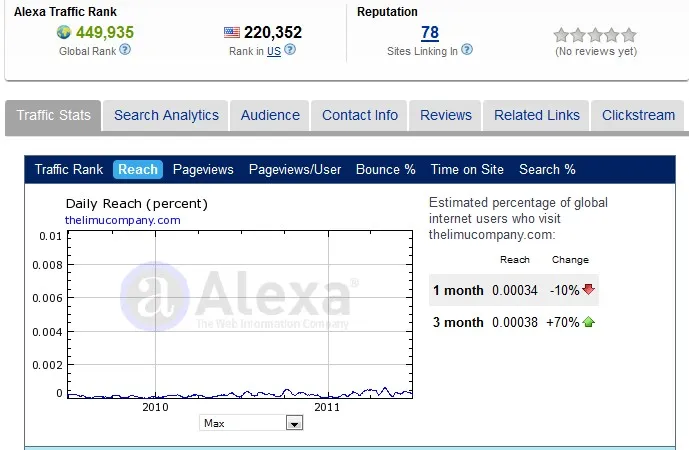This screenshot has height=450, width=689.
Task: Click the -10% change value
Action: [x=564, y=290]
